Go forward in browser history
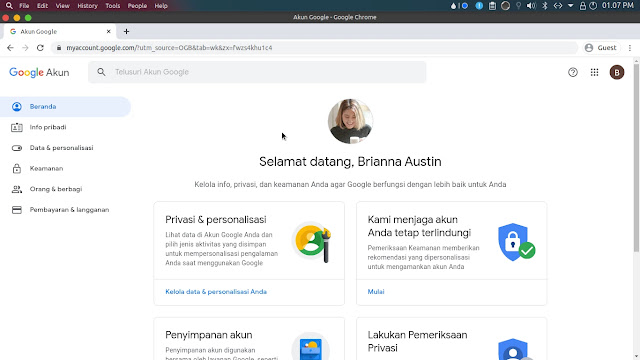The width and height of the screenshot is (640, 360). coord(25,48)
